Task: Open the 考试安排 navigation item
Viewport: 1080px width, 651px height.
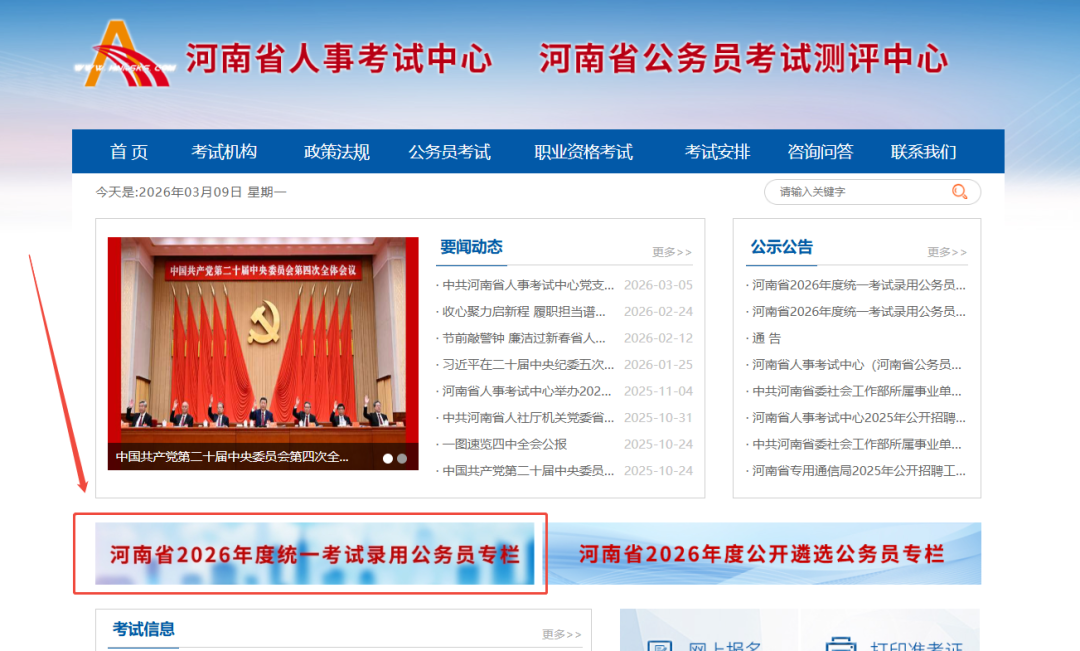Action: click(717, 152)
